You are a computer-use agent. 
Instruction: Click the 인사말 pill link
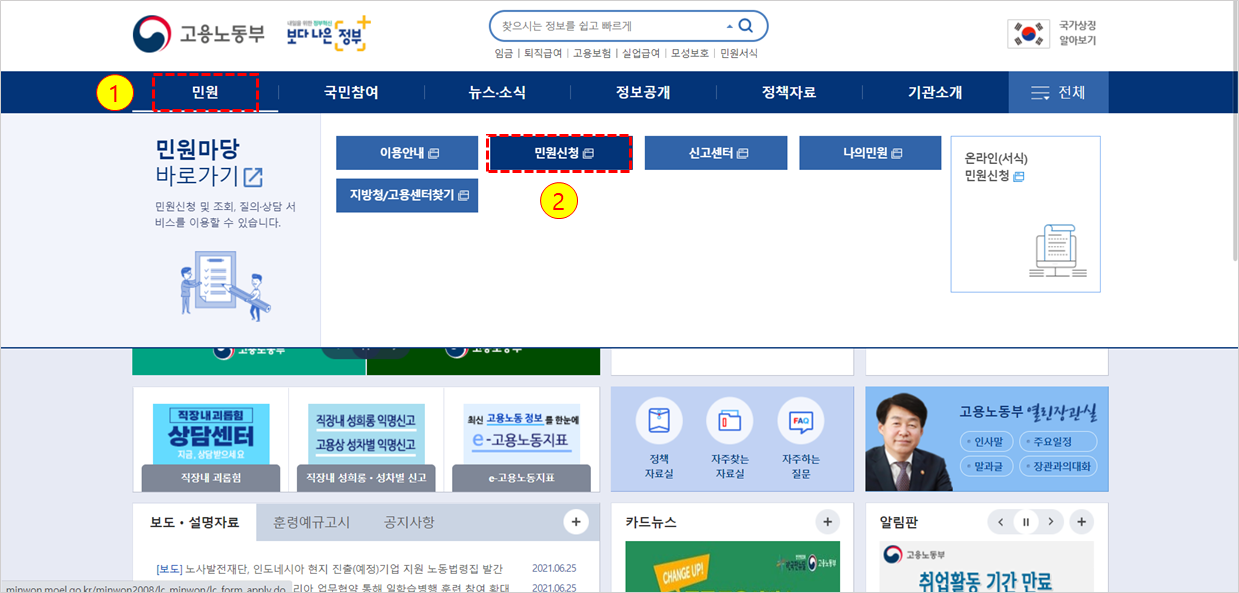pos(988,442)
